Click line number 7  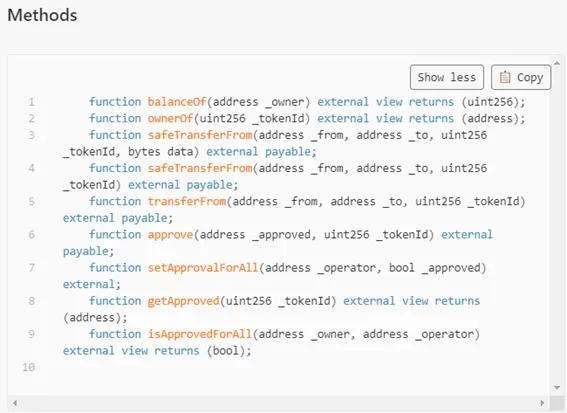[31, 268]
